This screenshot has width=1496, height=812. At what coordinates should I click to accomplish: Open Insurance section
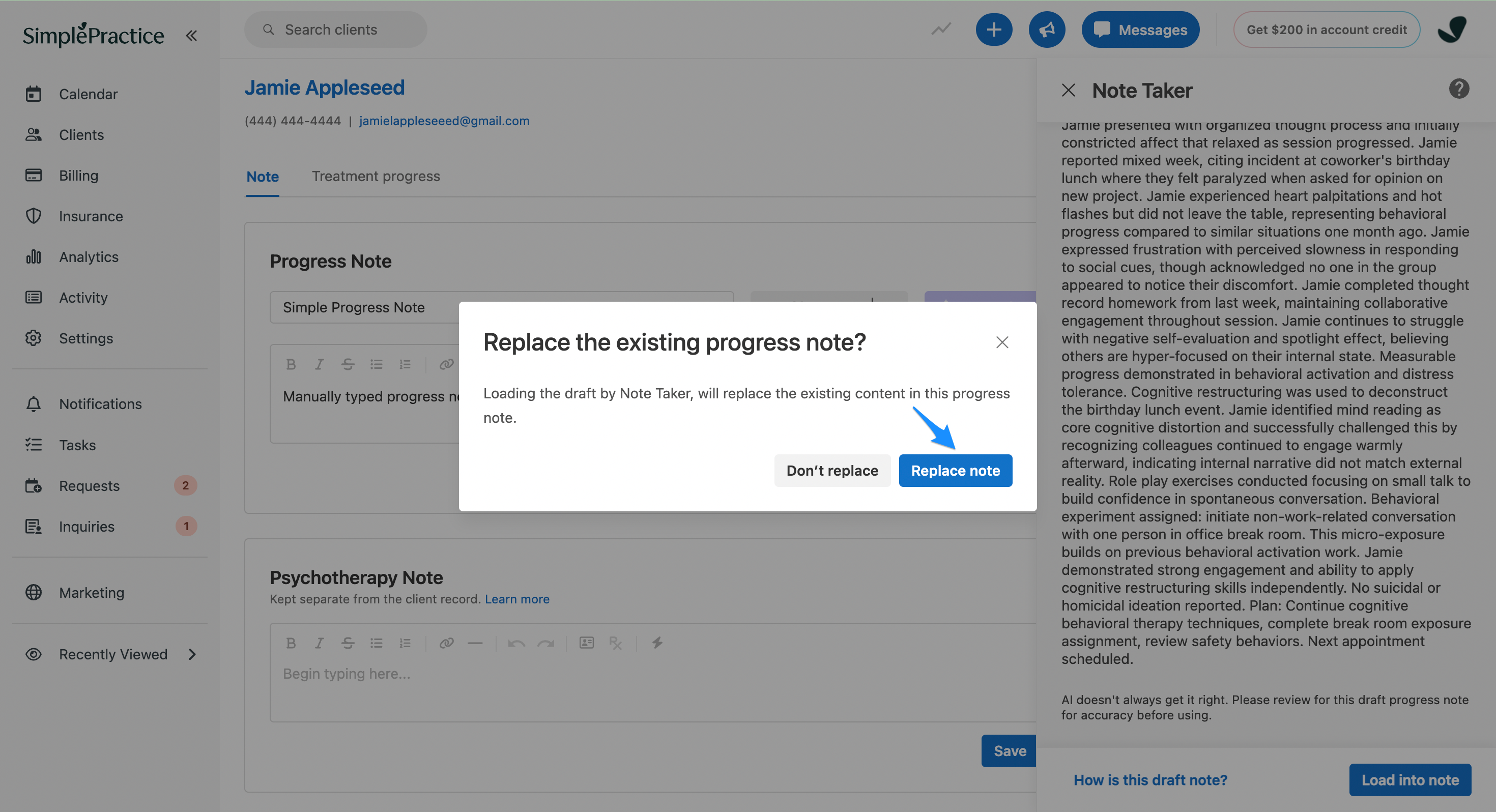click(91, 216)
